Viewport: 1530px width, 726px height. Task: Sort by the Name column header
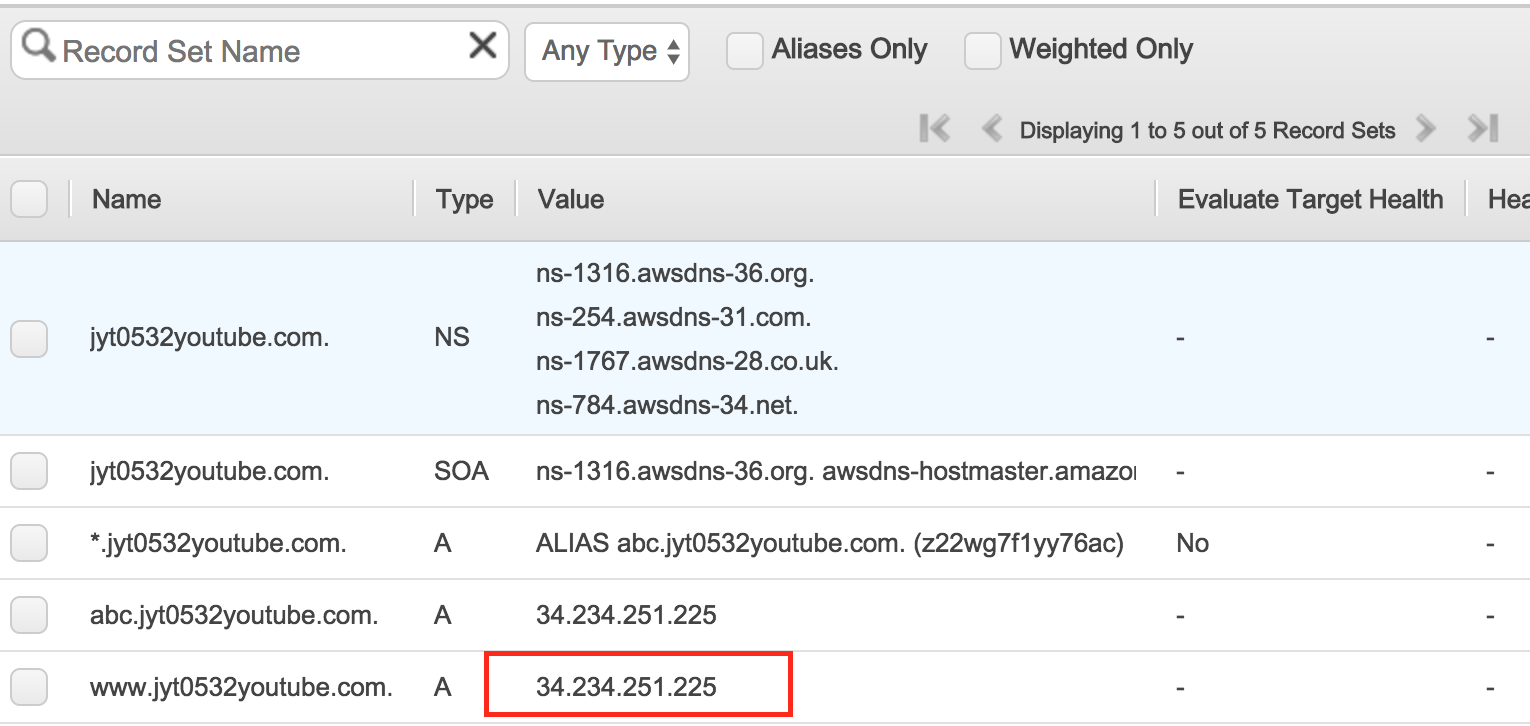127,199
